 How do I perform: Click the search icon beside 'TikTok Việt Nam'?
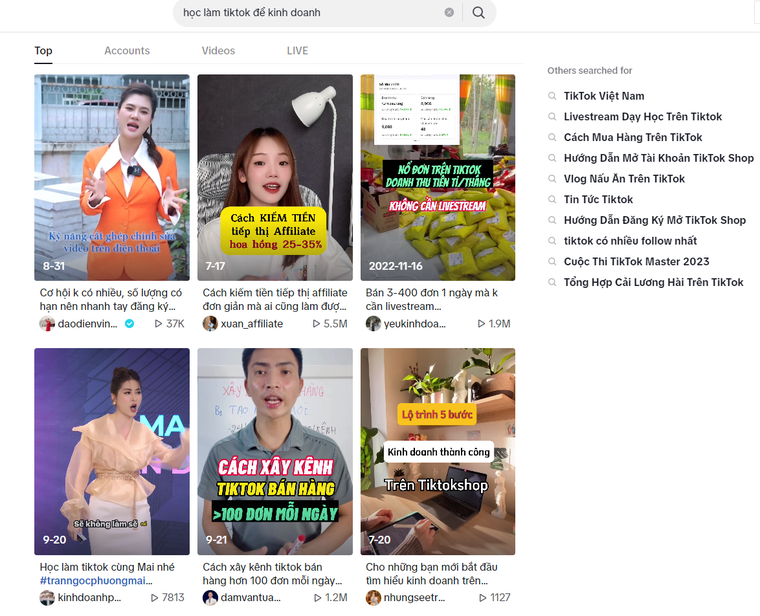coord(552,96)
